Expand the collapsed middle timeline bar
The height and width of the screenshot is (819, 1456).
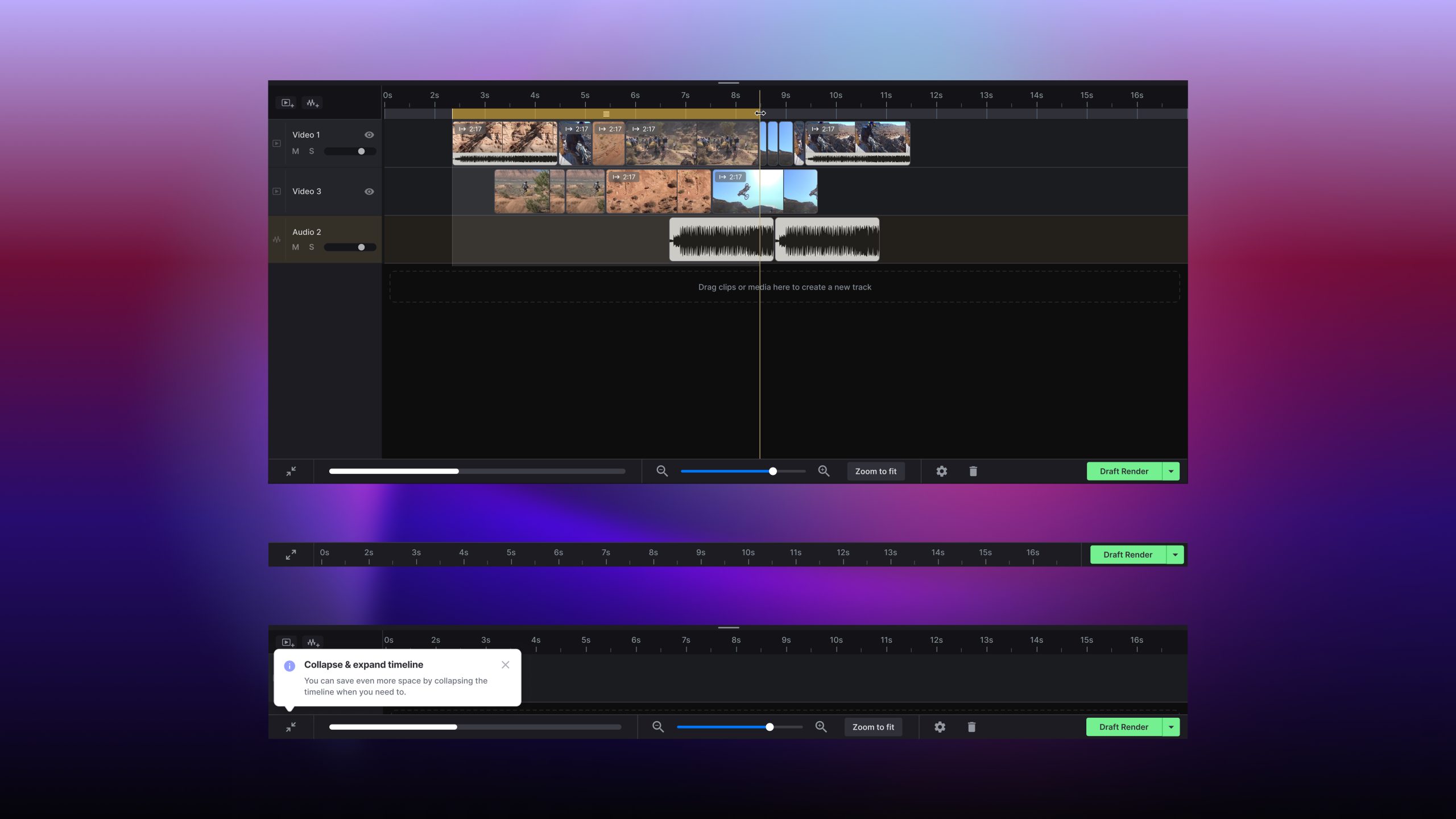coord(291,555)
